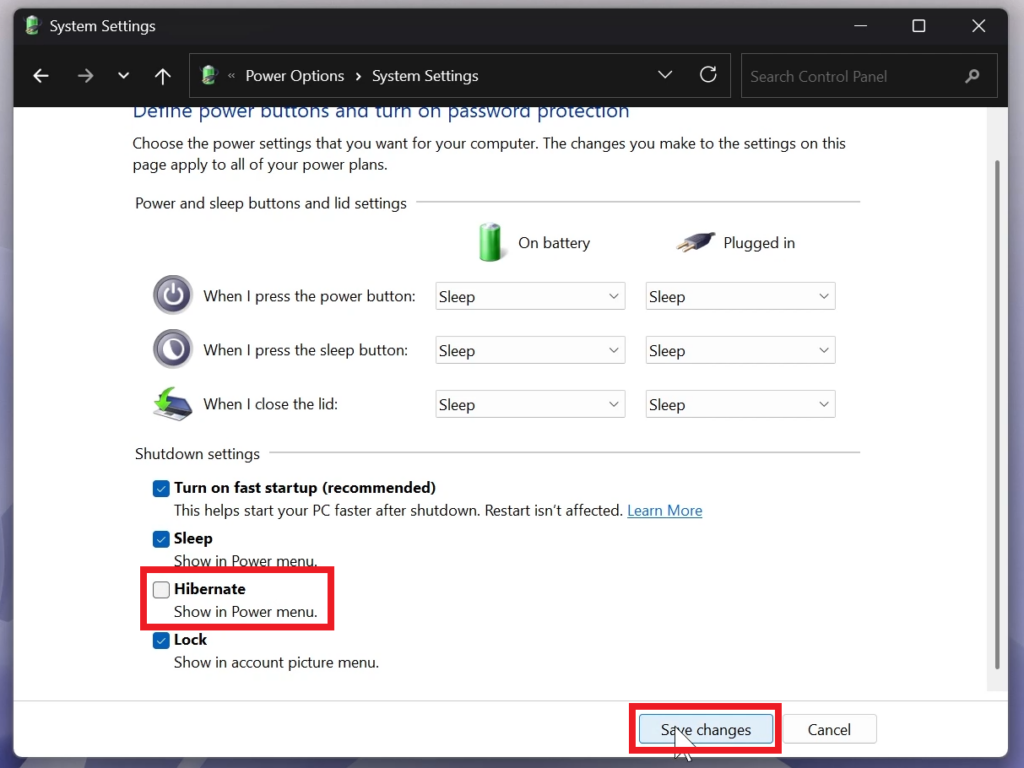The width and height of the screenshot is (1024, 768).
Task: Open the Learn More link
Action: (664, 511)
